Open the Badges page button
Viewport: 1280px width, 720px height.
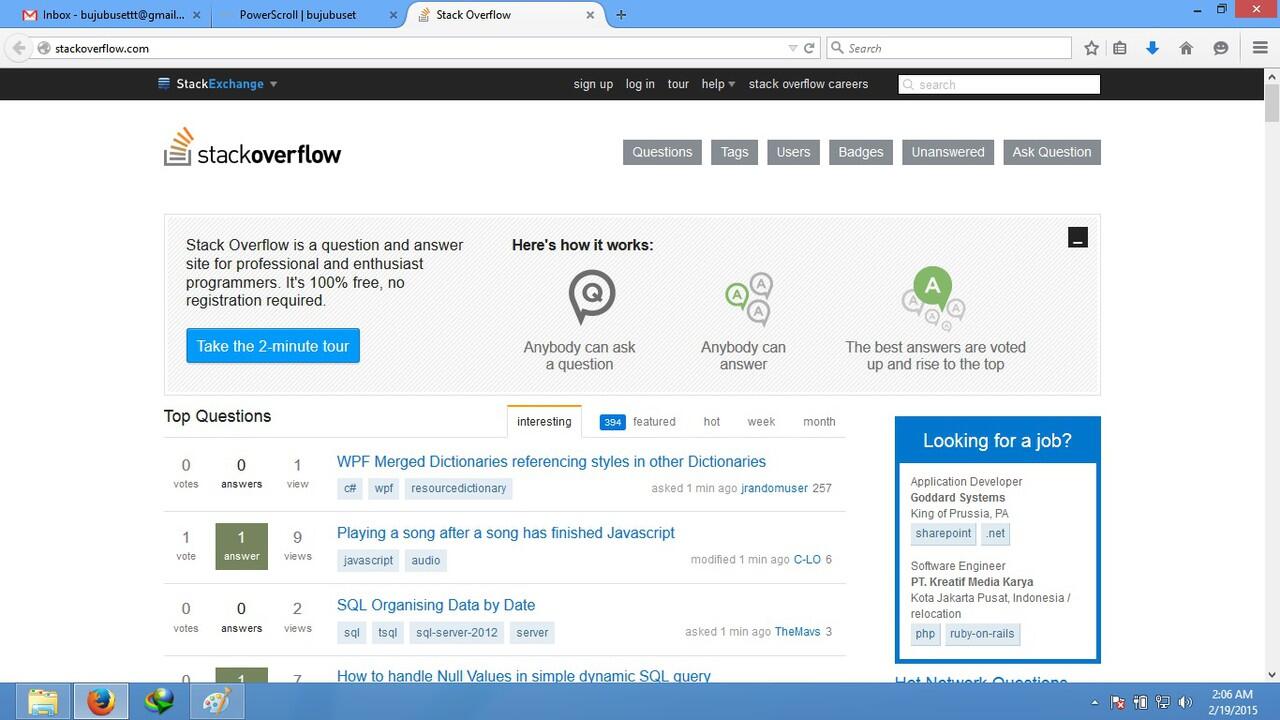pos(861,152)
